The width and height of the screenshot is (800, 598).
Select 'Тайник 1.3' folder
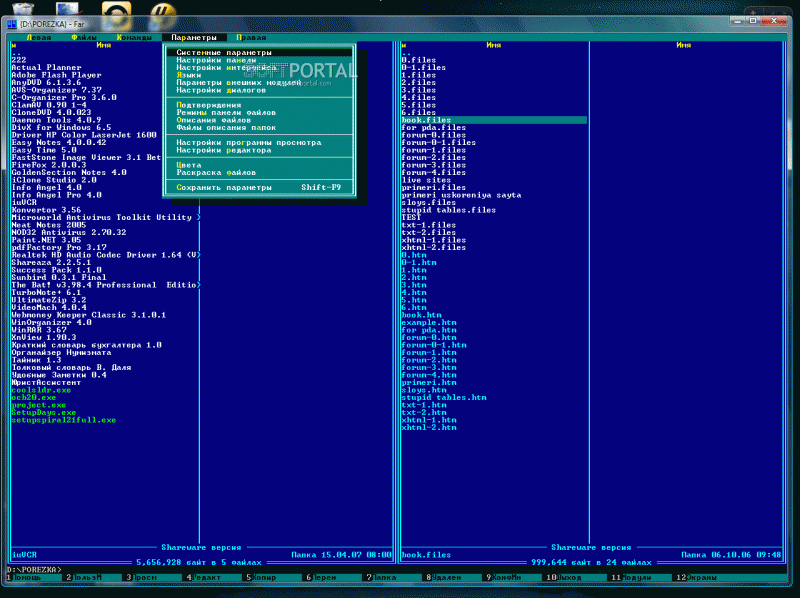coord(36,360)
